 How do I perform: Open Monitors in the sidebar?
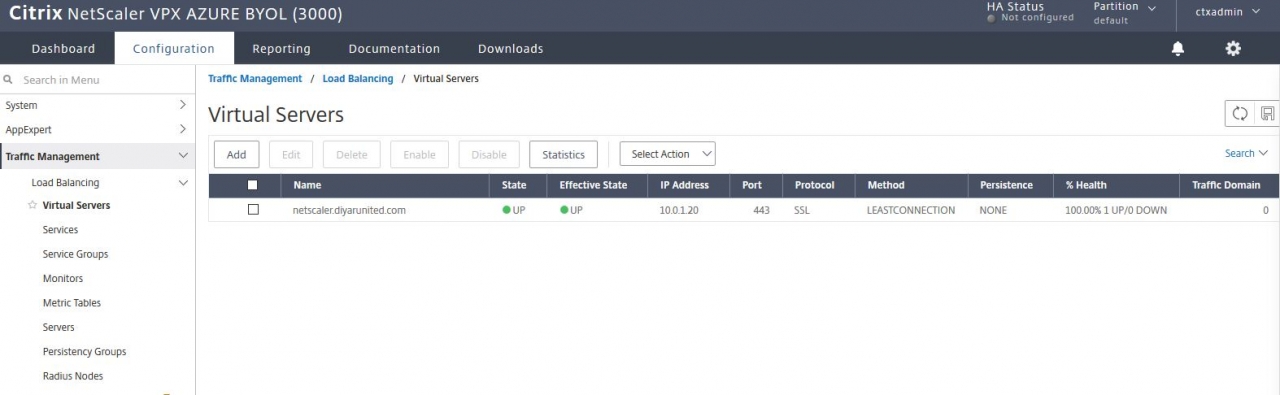[63, 278]
